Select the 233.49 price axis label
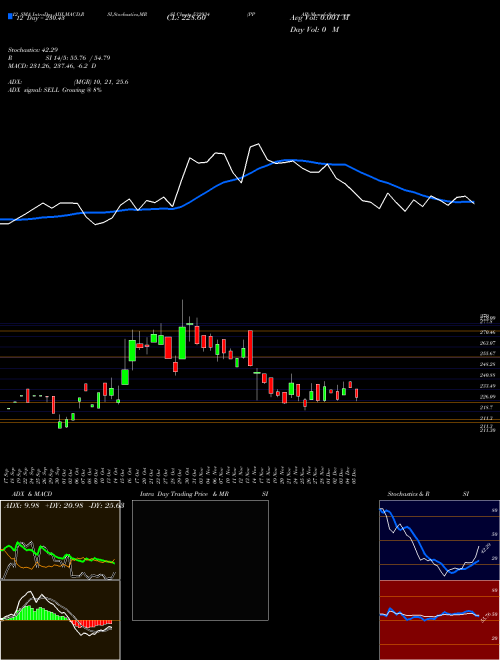 (487, 386)
